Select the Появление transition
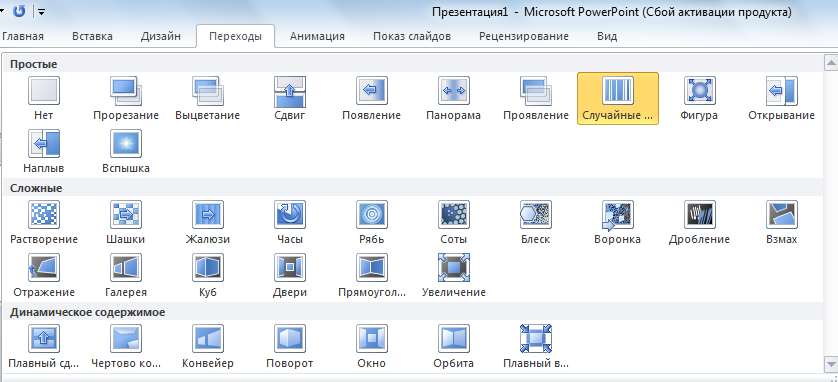Viewport: 838px width, 382px height. click(371, 98)
